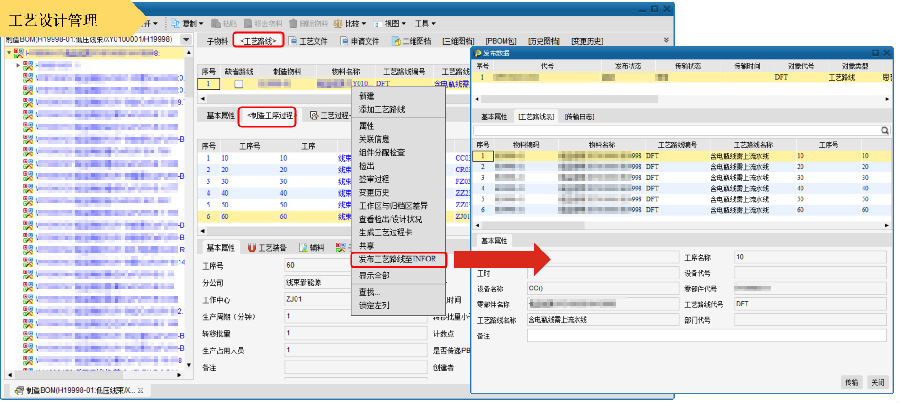This screenshot has height=403, width=900.
Task: Click the 备注 field in 发布数据 dialog
Action: (707, 335)
